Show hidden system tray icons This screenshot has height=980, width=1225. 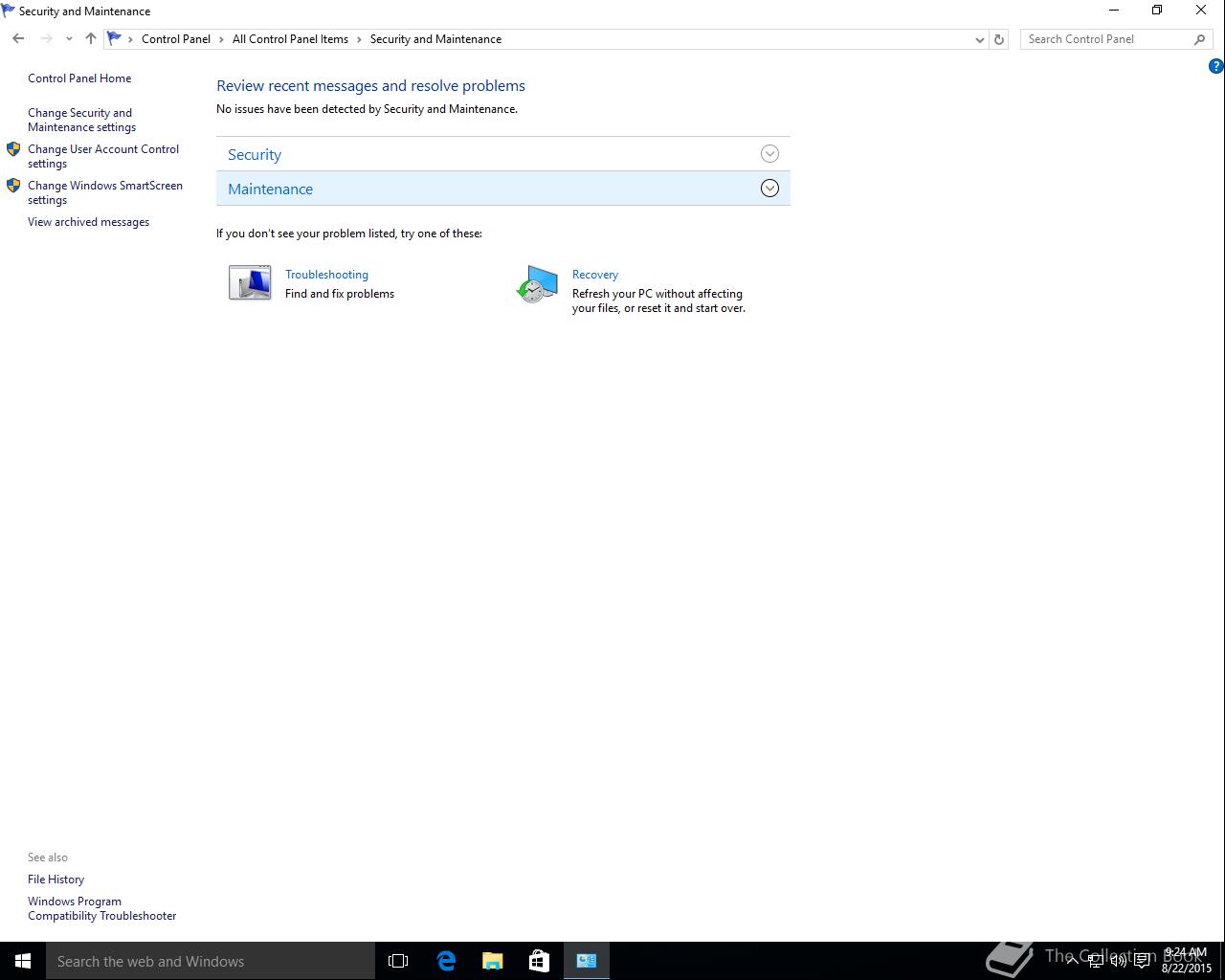(x=1073, y=961)
